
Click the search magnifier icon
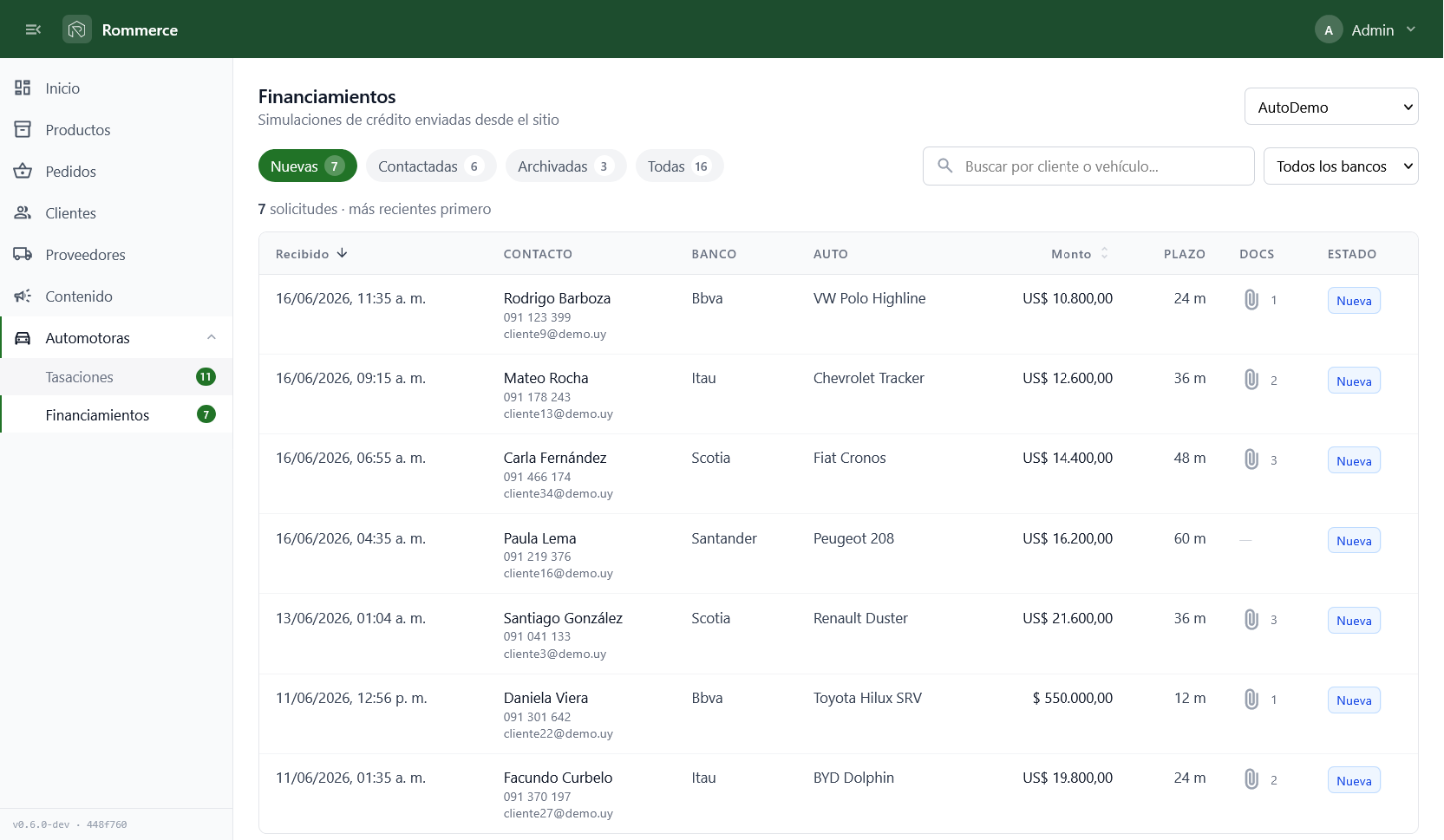point(945,166)
